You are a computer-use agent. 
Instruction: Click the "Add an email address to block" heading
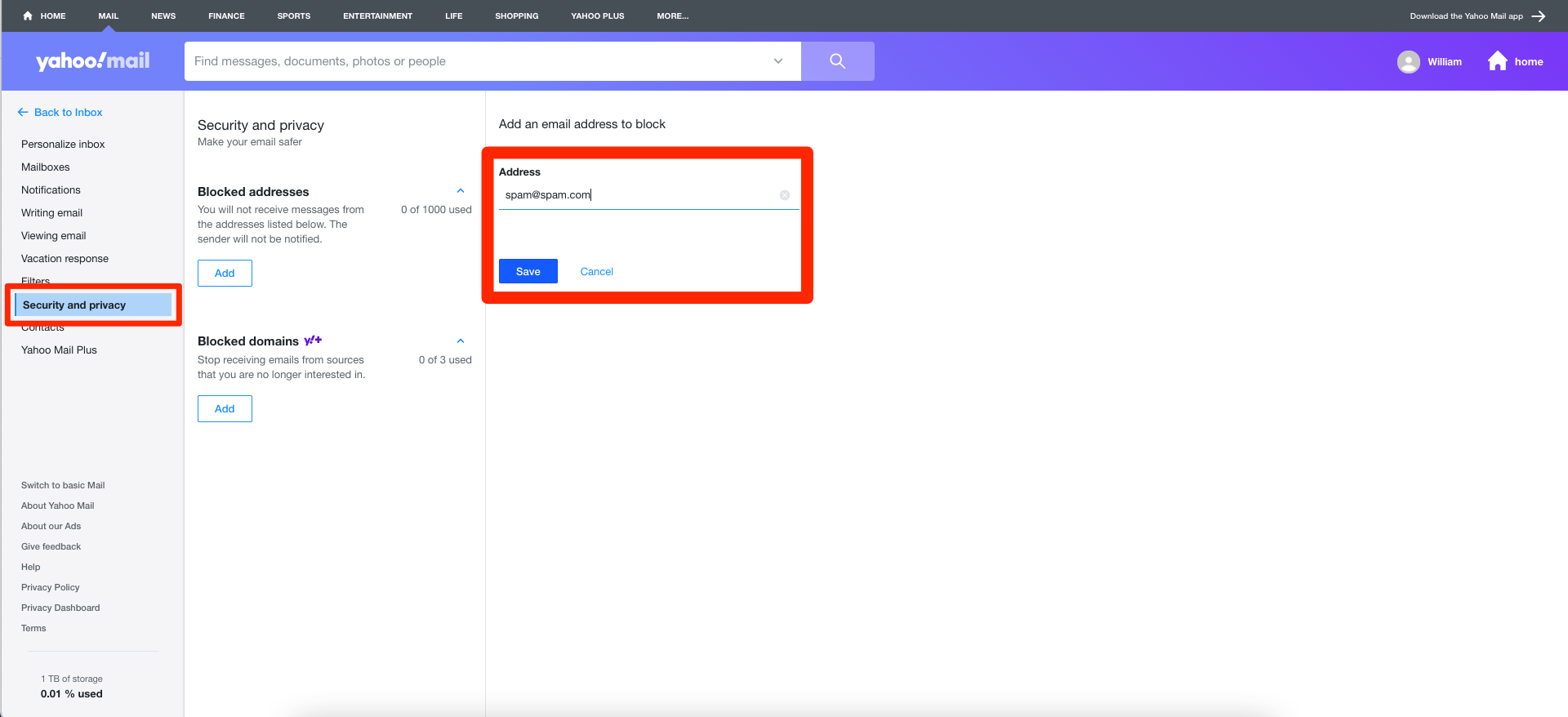pyautogui.click(x=582, y=124)
